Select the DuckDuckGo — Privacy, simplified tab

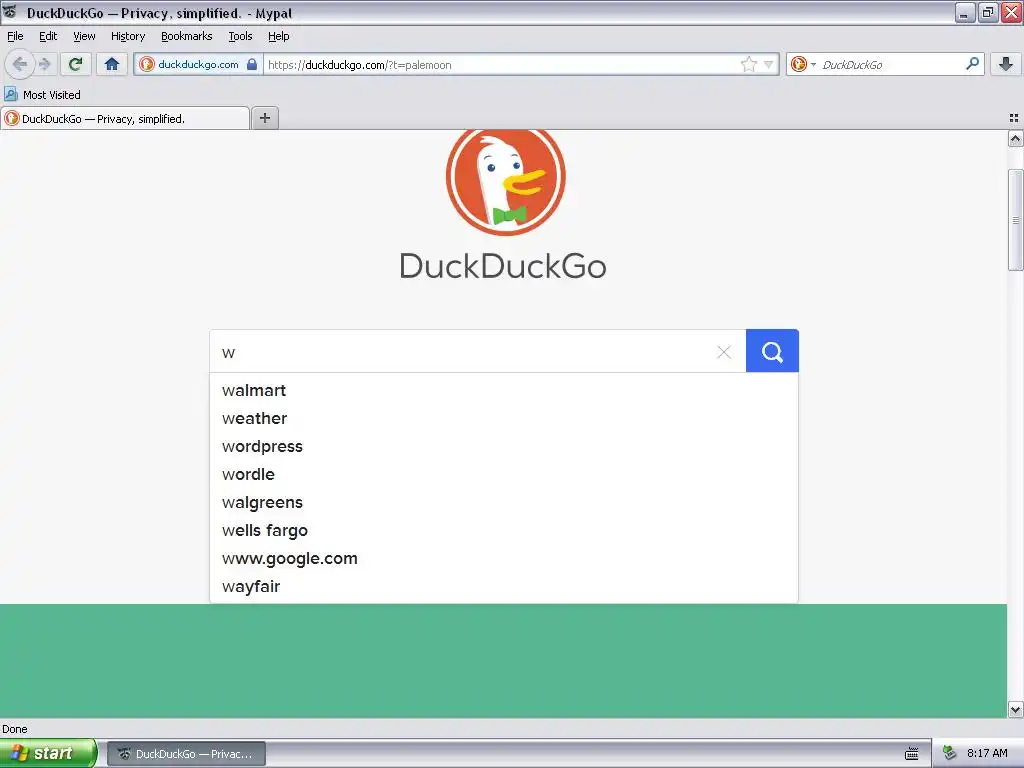tap(125, 119)
